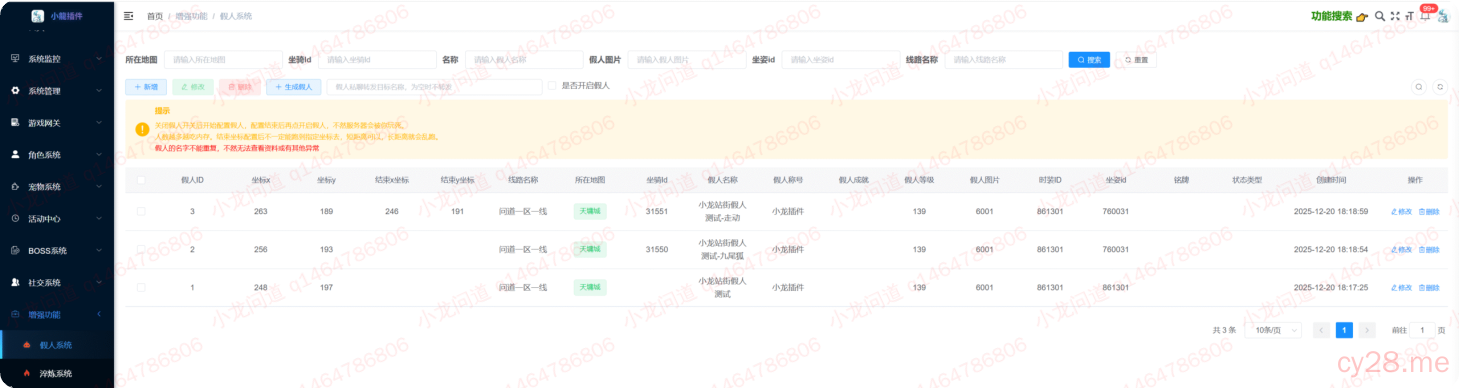Click 修改 for the 假人ID 2 row
The image size is (1459, 388).
[1401, 249]
